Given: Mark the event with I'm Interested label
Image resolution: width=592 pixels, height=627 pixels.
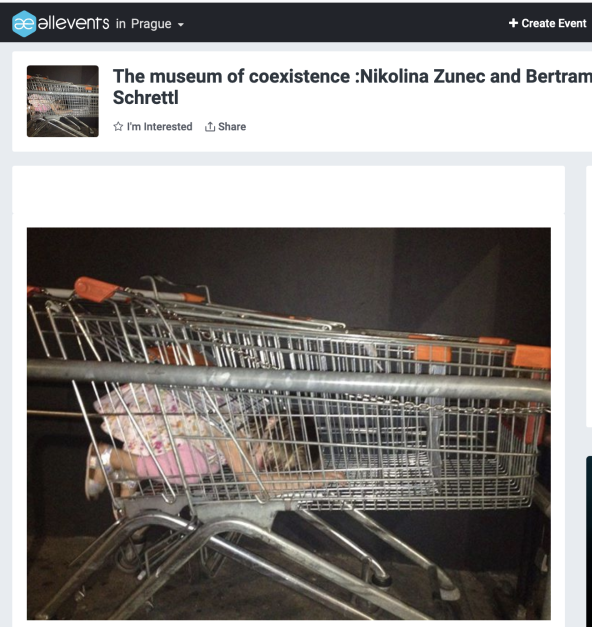Looking at the screenshot, I should [160, 127].
